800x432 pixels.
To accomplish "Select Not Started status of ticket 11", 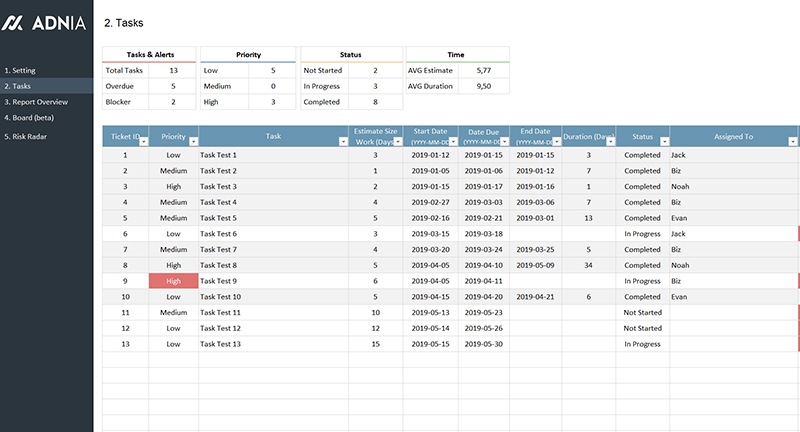I will [642, 312].
